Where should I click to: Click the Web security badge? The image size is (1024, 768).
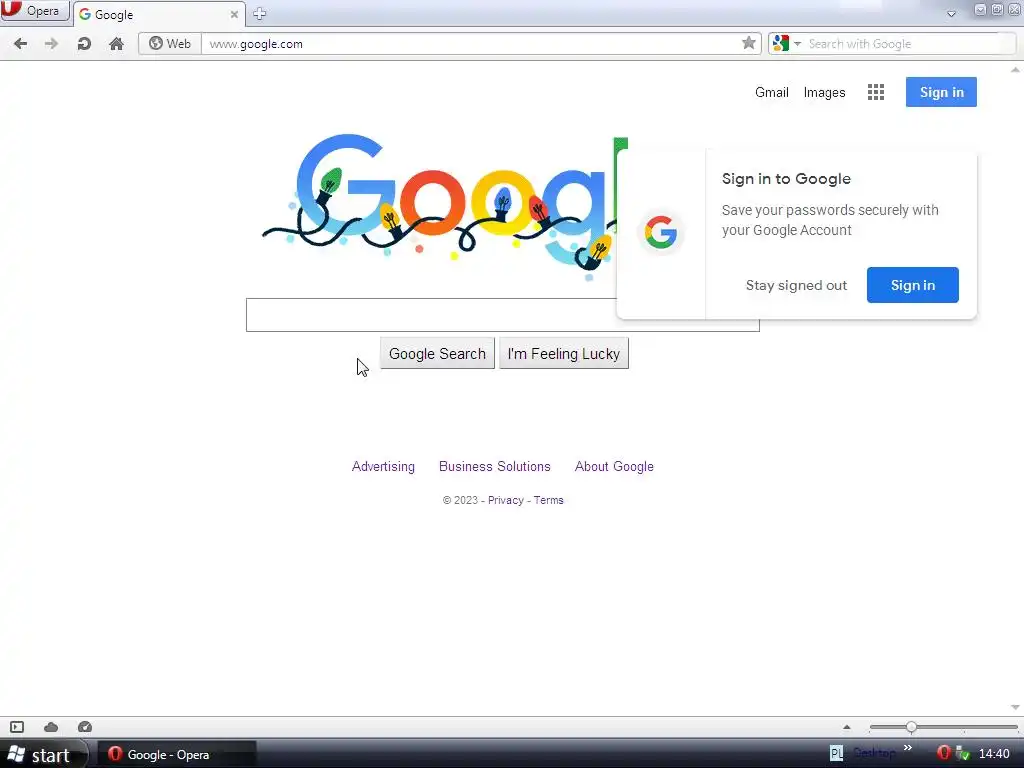170,44
